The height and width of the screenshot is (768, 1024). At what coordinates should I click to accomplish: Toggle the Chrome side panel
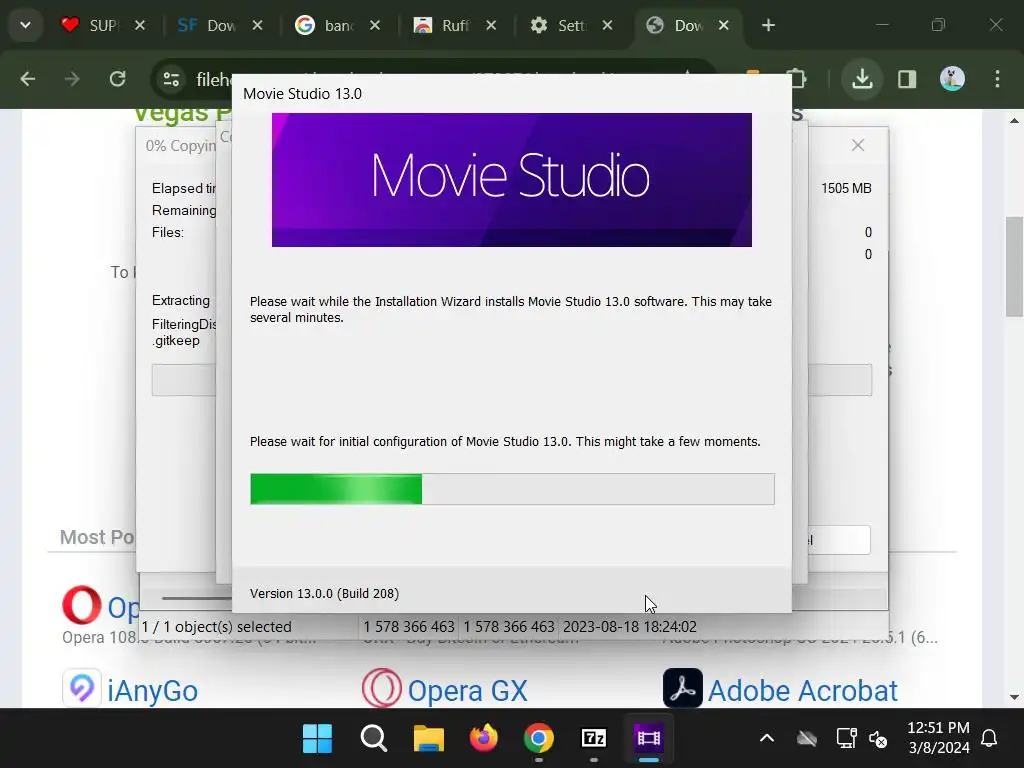tap(907, 79)
